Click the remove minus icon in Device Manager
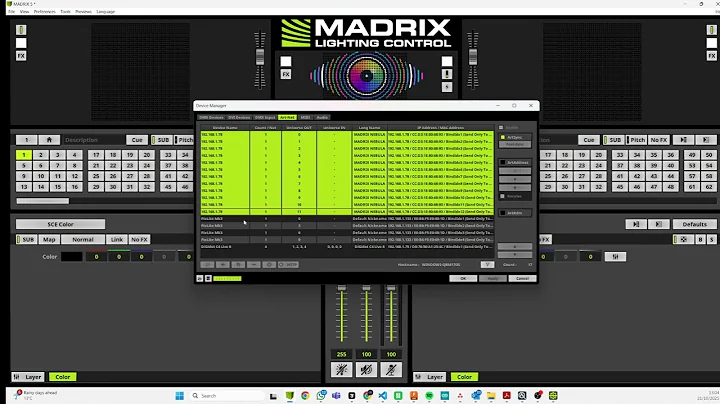720x404 pixels. (253, 264)
